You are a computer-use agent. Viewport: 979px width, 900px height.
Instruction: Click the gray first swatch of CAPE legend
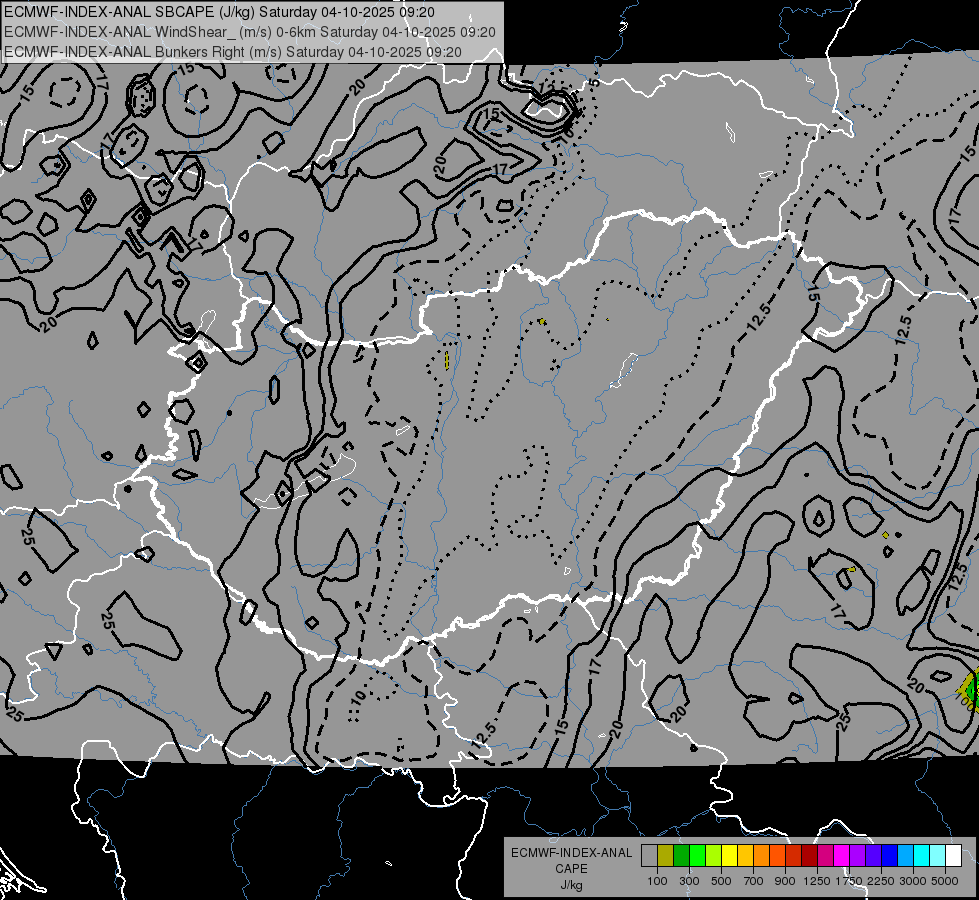pyautogui.click(x=649, y=856)
